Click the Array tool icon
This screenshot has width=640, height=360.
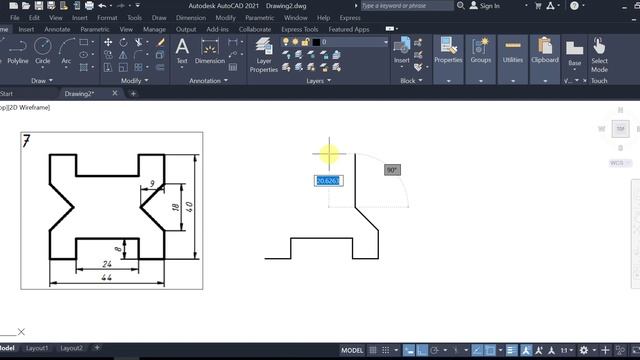[x=139, y=67]
